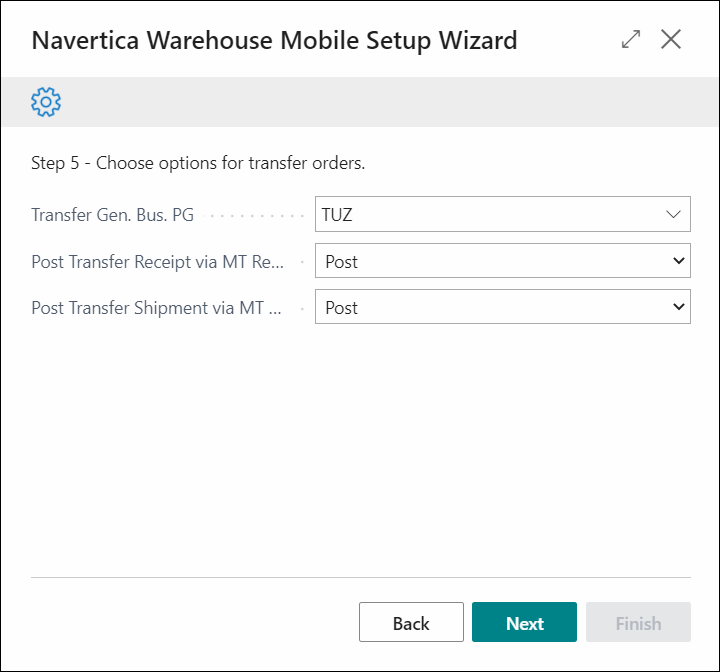
Task: Expand the wizard dialog with the arrow icon
Action: pos(631,39)
